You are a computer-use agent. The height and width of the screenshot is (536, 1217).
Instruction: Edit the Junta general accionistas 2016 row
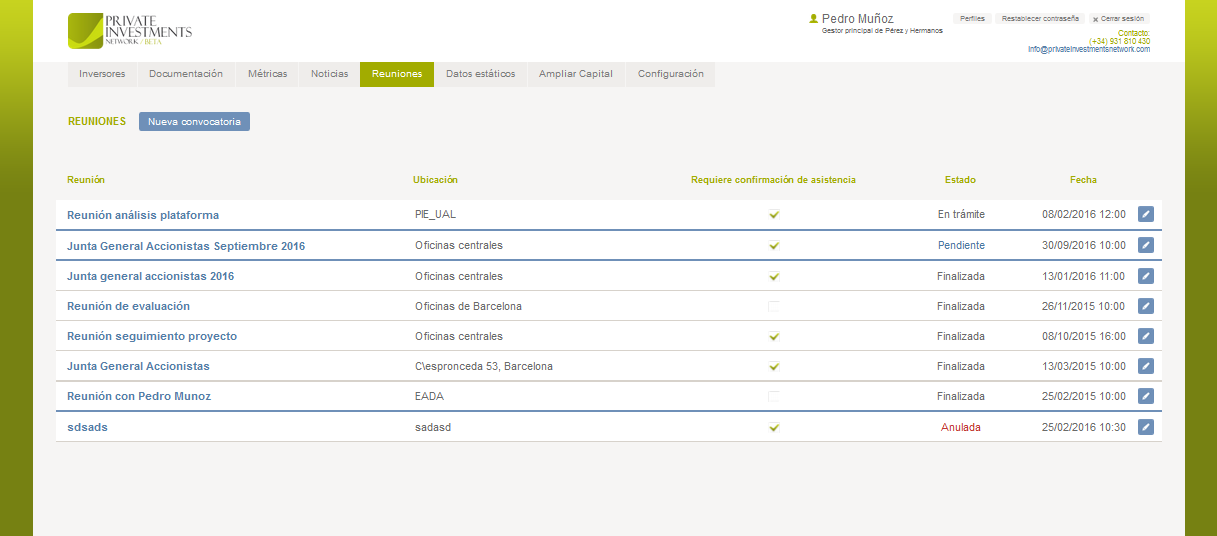tap(1146, 276)
